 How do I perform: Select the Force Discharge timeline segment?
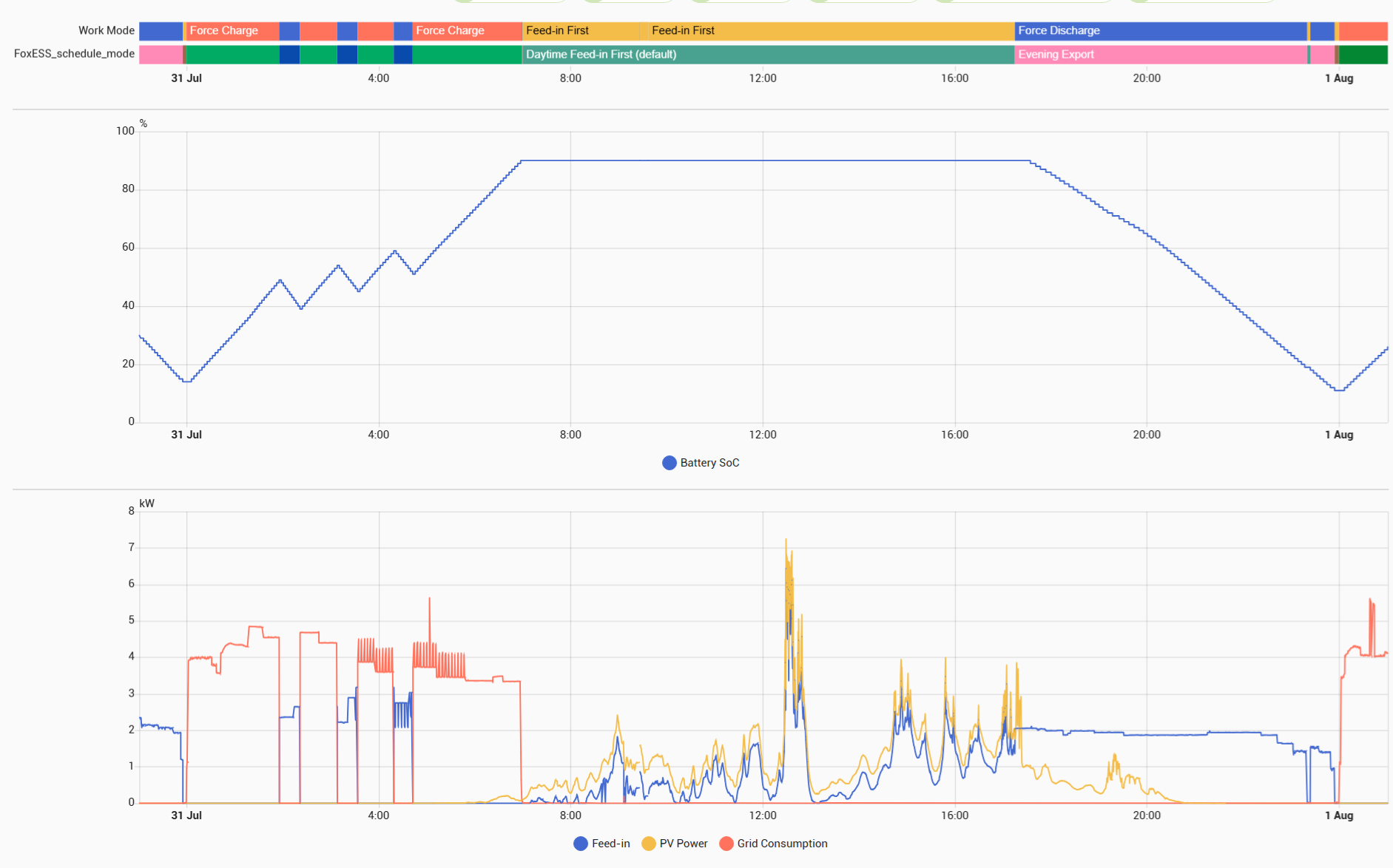click(1159, 31)
